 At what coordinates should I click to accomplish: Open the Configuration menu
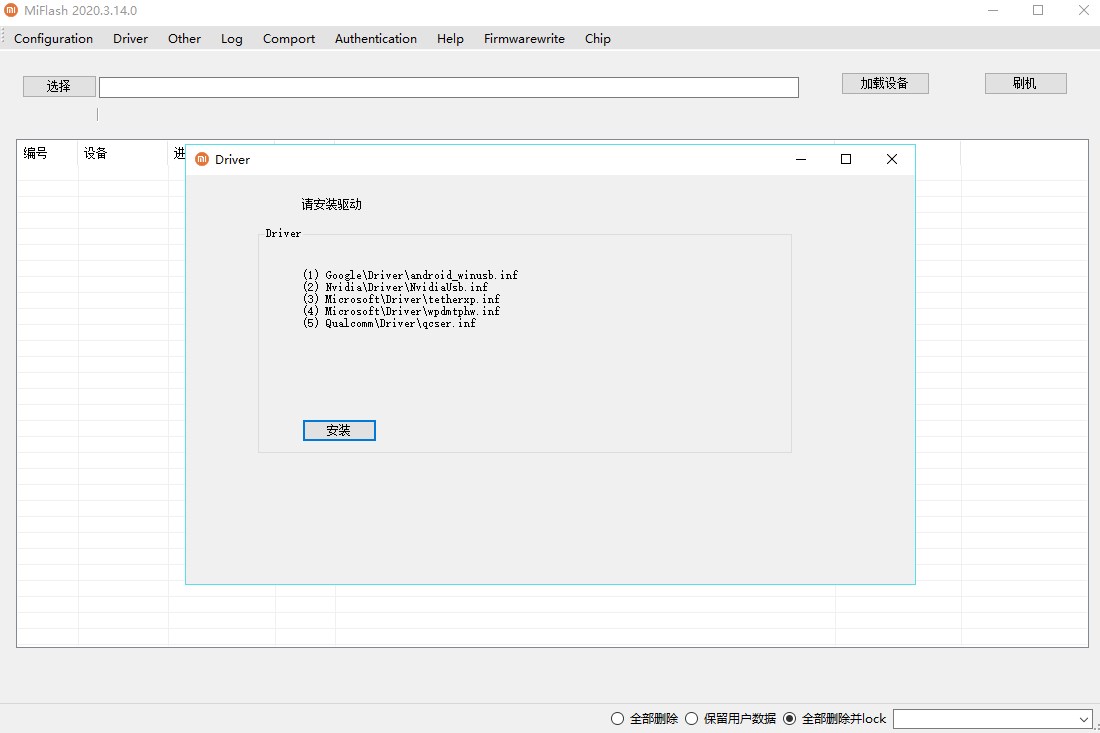pos(53,39)
